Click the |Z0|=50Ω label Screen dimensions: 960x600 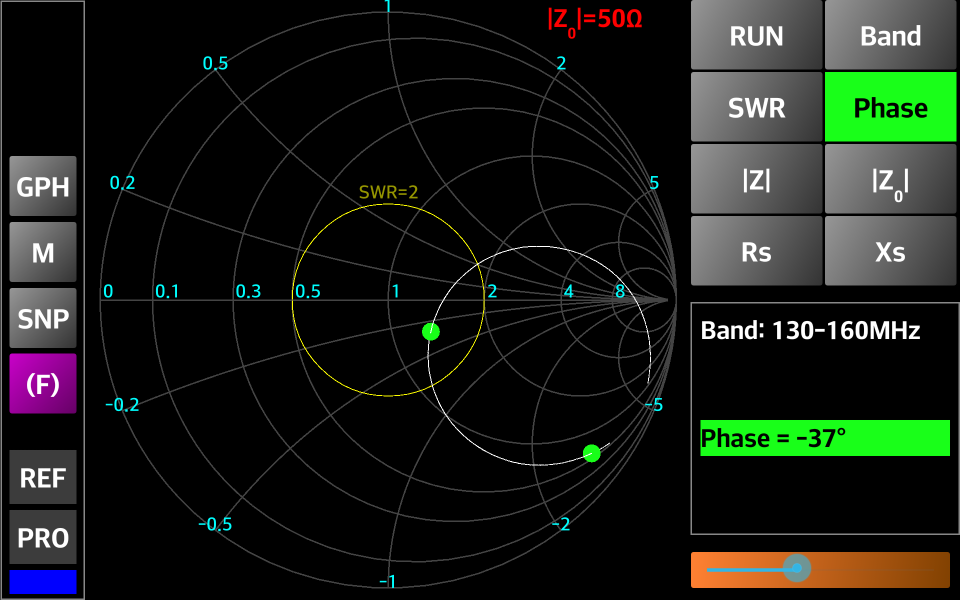[594, 20]
